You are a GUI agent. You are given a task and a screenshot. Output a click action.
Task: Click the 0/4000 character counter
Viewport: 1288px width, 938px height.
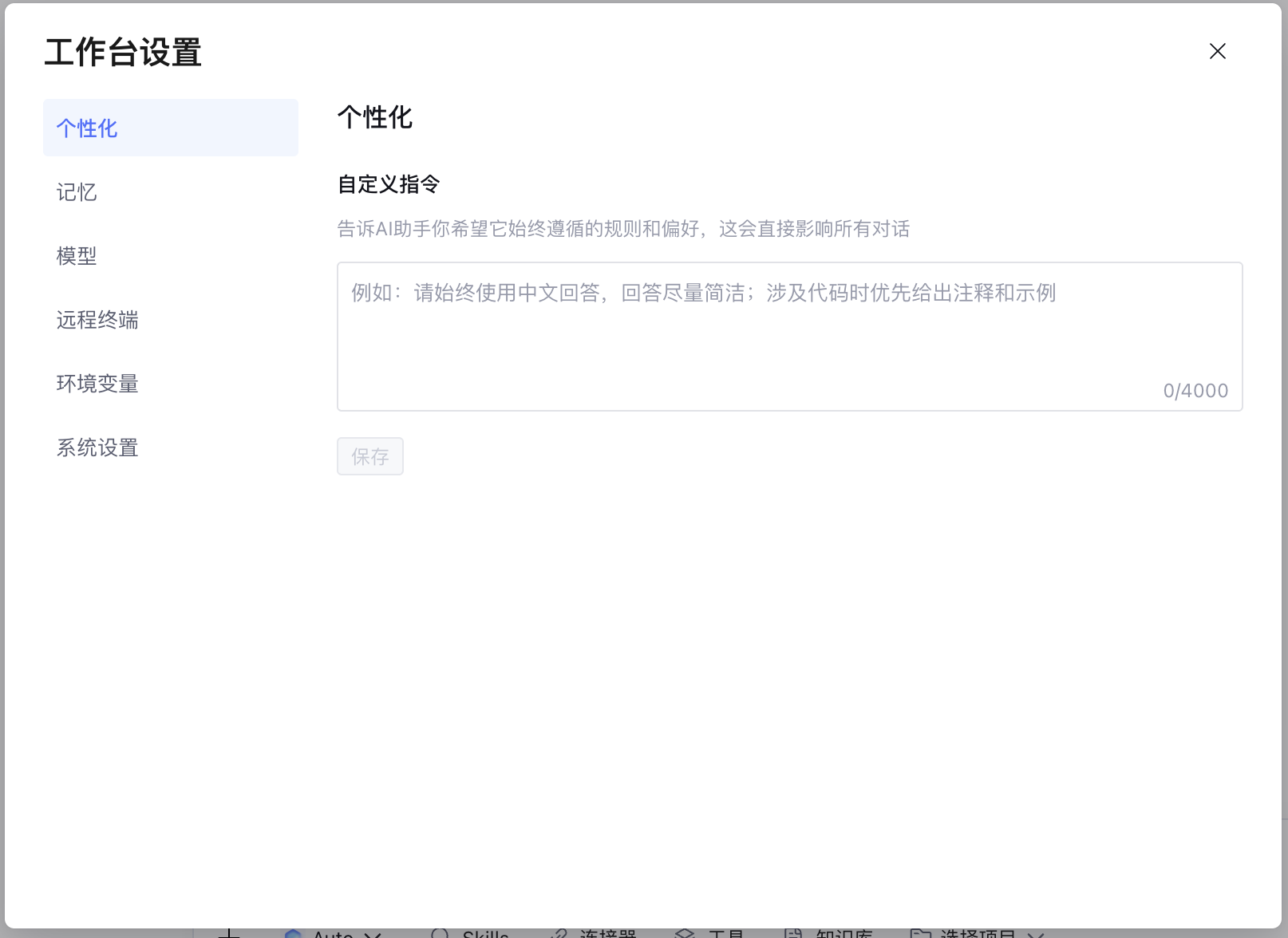[1195, 391]
